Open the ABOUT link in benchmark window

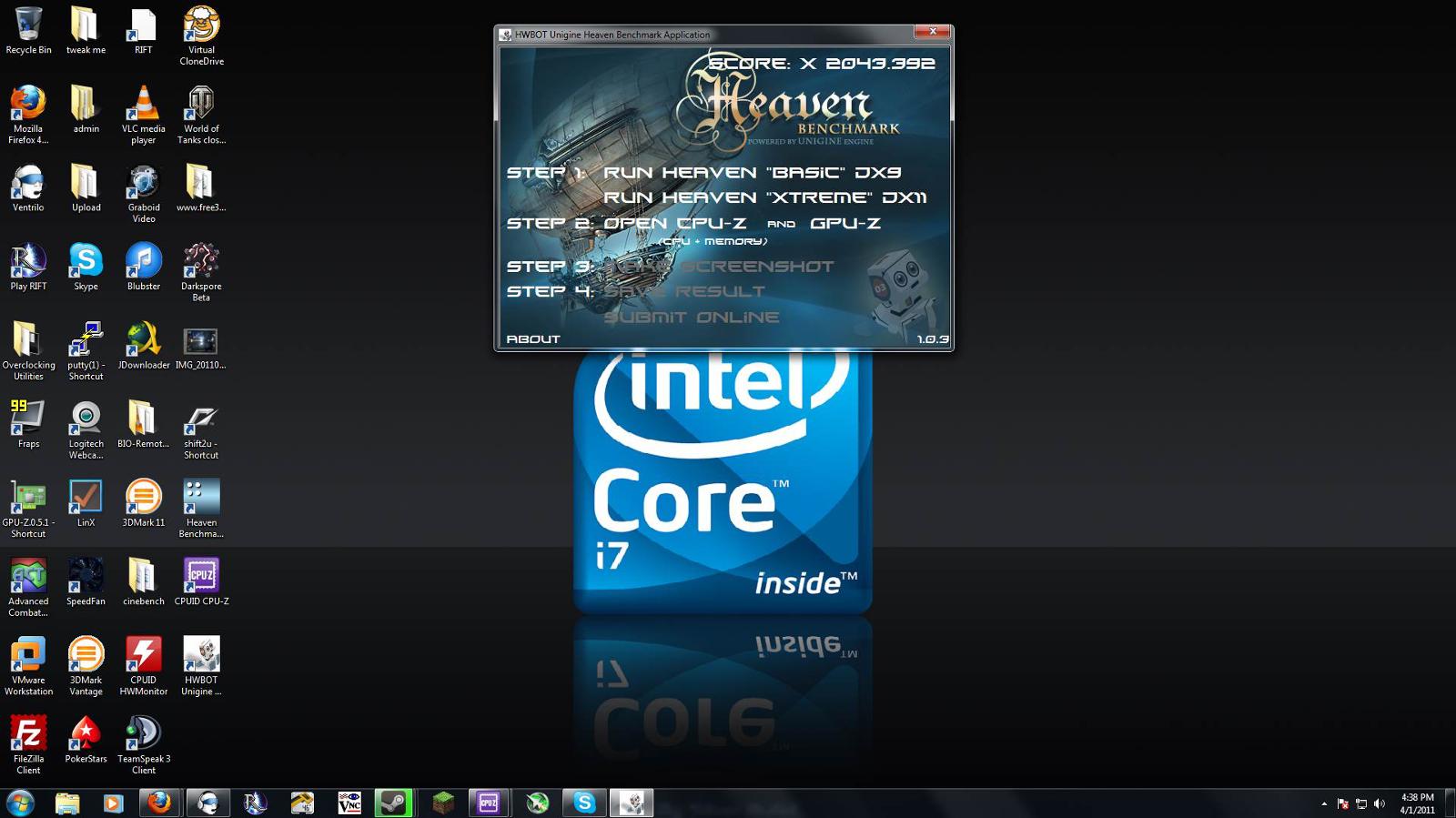pos(533,339)
